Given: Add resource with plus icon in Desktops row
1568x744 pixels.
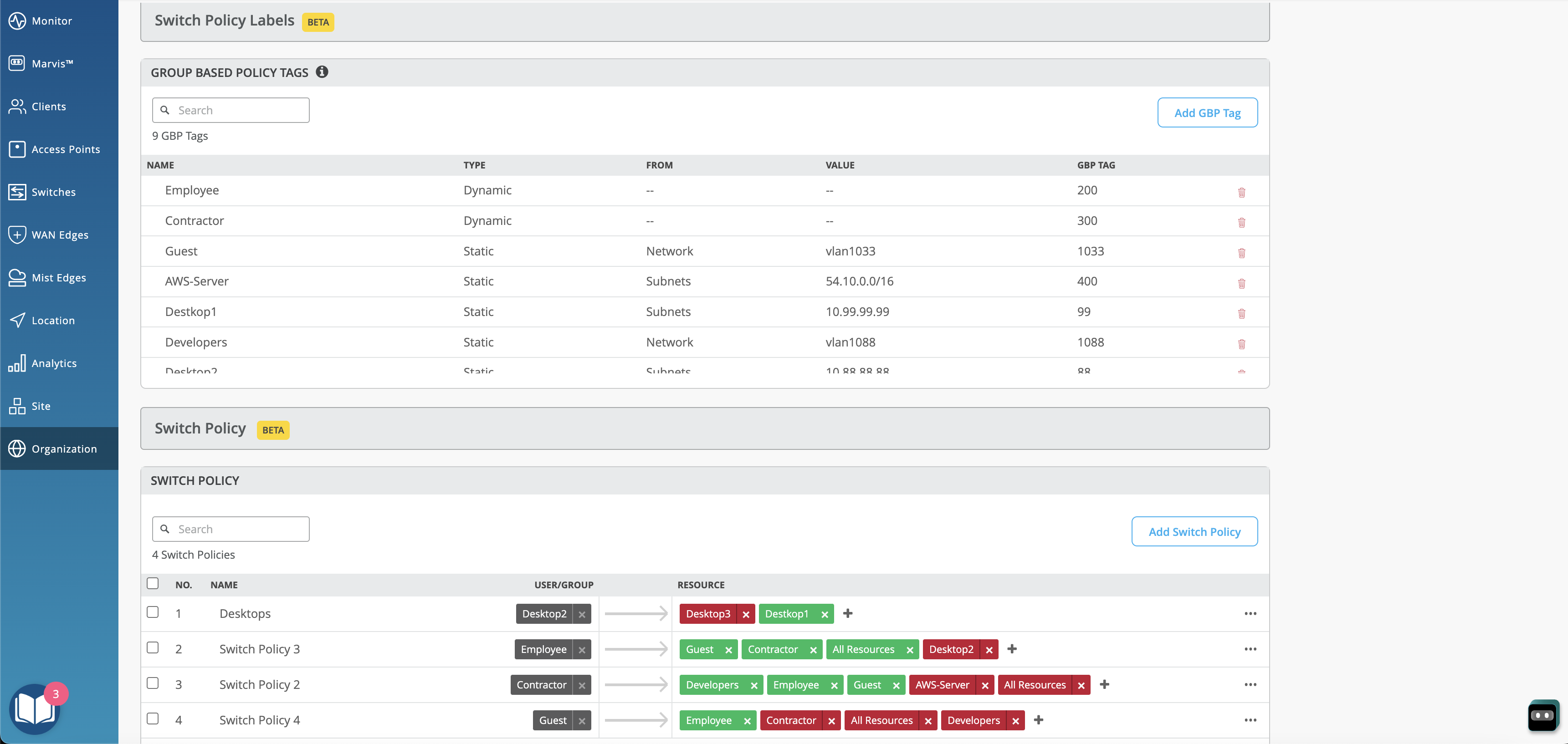Looking at the screenshot, I should 847,613.
